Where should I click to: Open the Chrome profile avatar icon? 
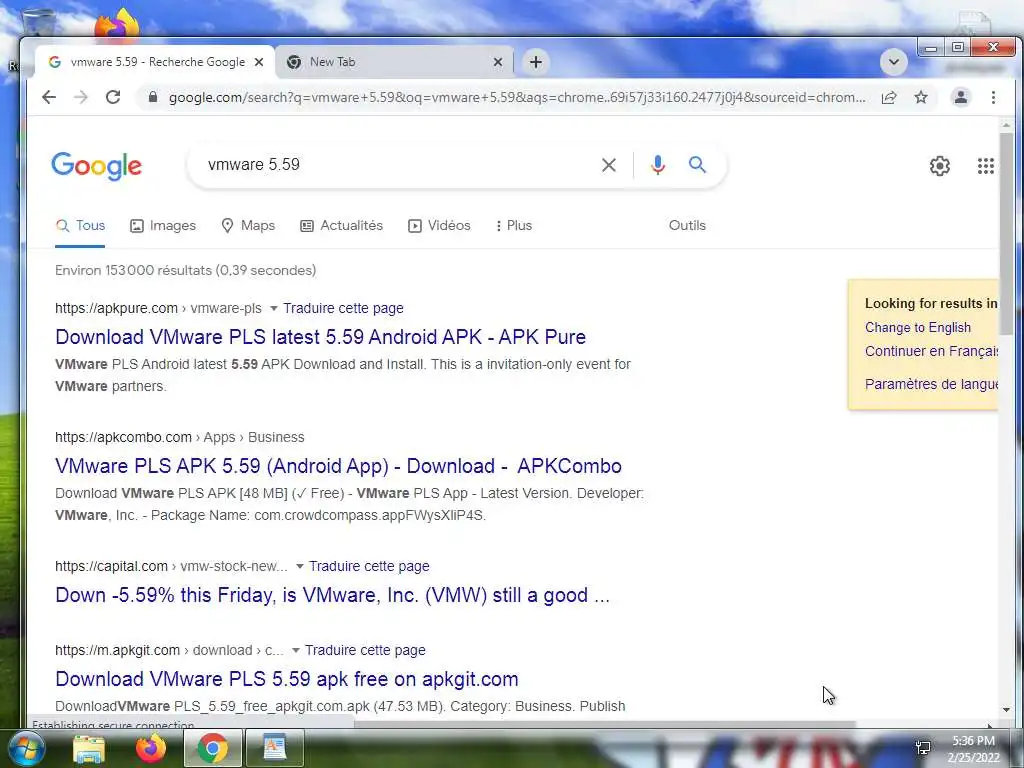tap(961, 97)
